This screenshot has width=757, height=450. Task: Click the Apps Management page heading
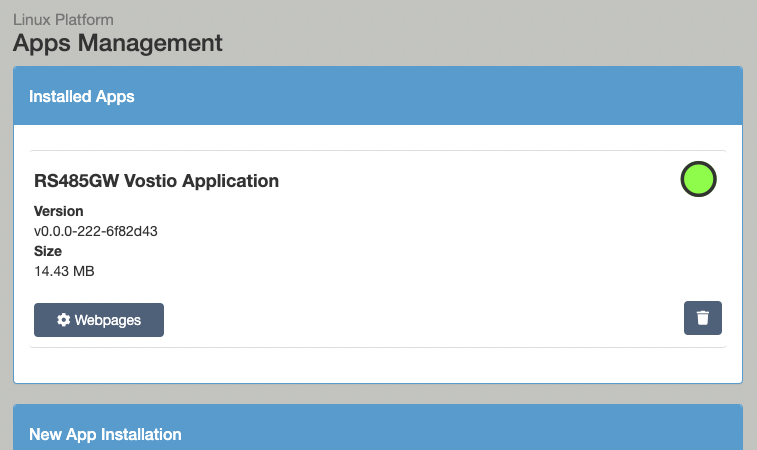point(117,43)
